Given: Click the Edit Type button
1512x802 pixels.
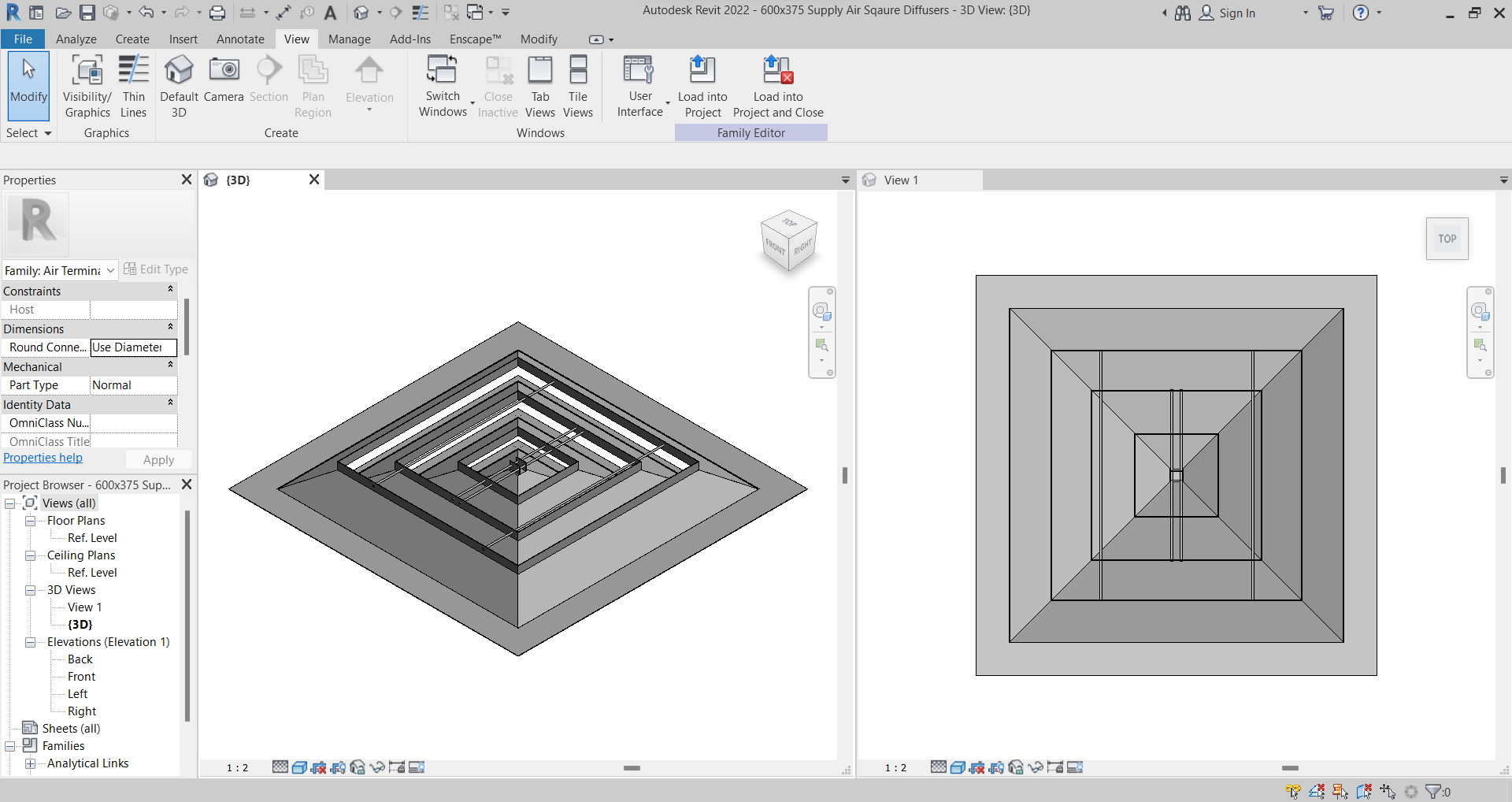Looking at the screenshot, I should (x=156, y=269).
